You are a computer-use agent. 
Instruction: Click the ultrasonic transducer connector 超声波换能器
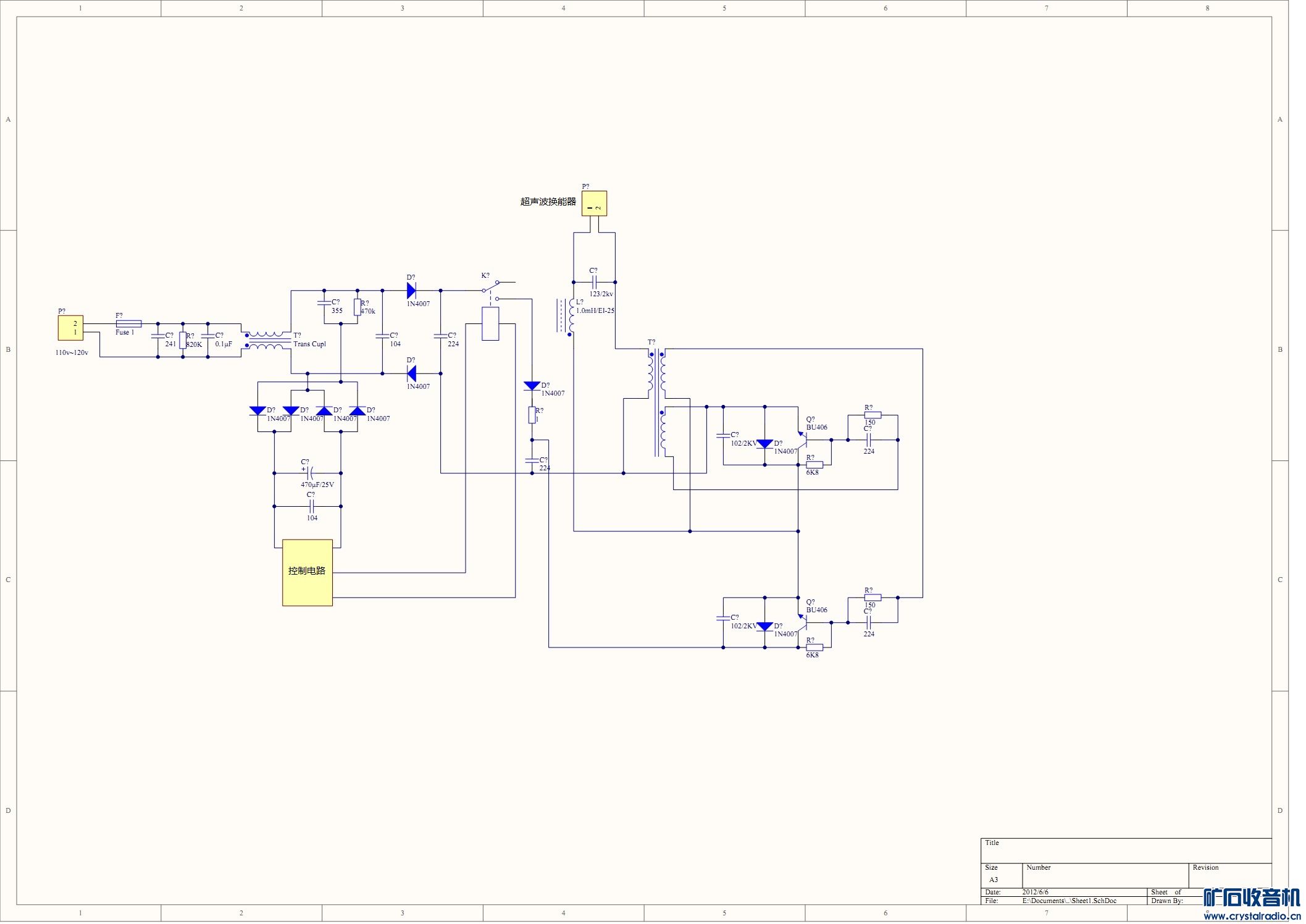pos(594,204)
